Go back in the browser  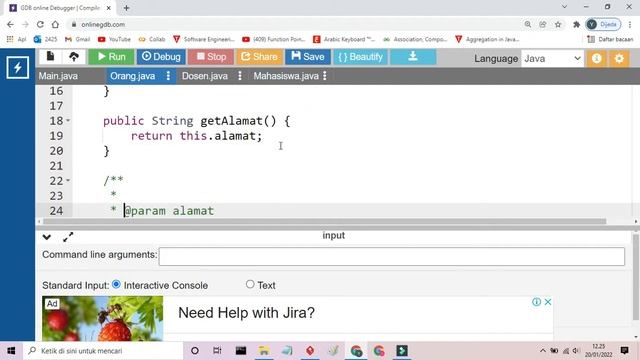click(10, 24)
